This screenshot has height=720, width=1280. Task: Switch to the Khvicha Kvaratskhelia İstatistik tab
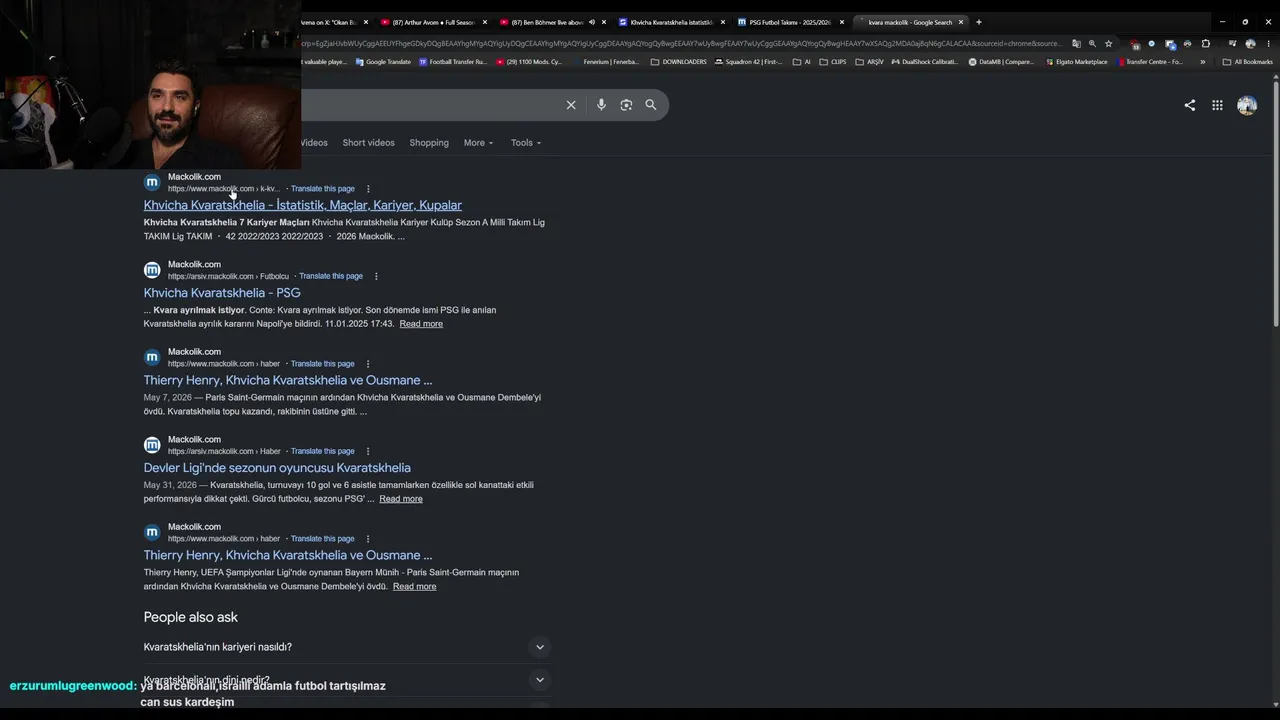pos(672,22)
